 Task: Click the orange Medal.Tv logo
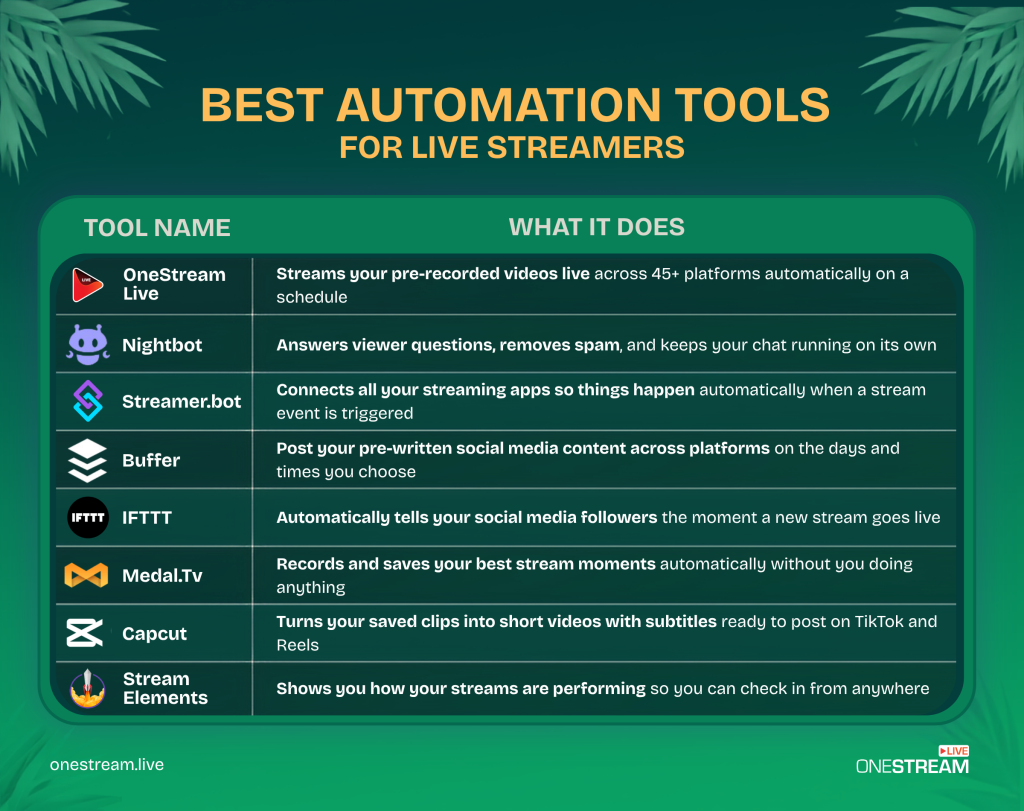click(86, 575)
